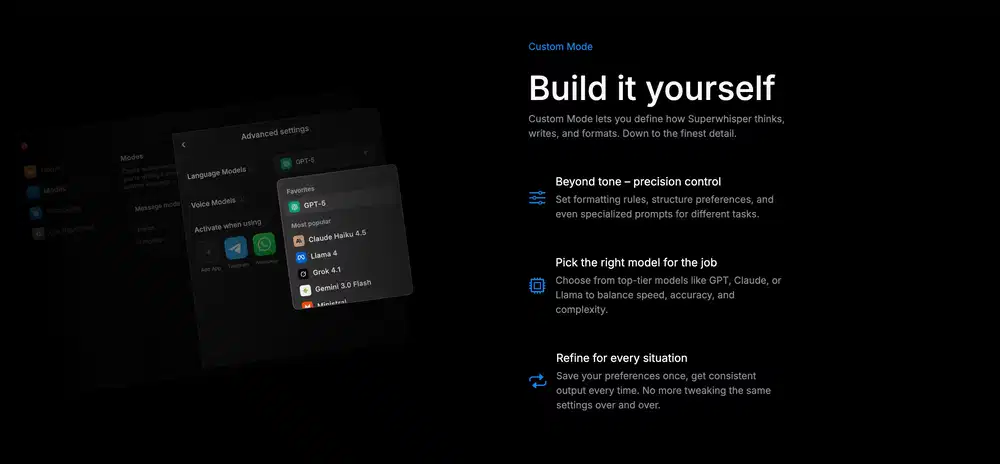Click the Add App plus button
Viewport: 1000px width, 464px height.
pos(209,252)
